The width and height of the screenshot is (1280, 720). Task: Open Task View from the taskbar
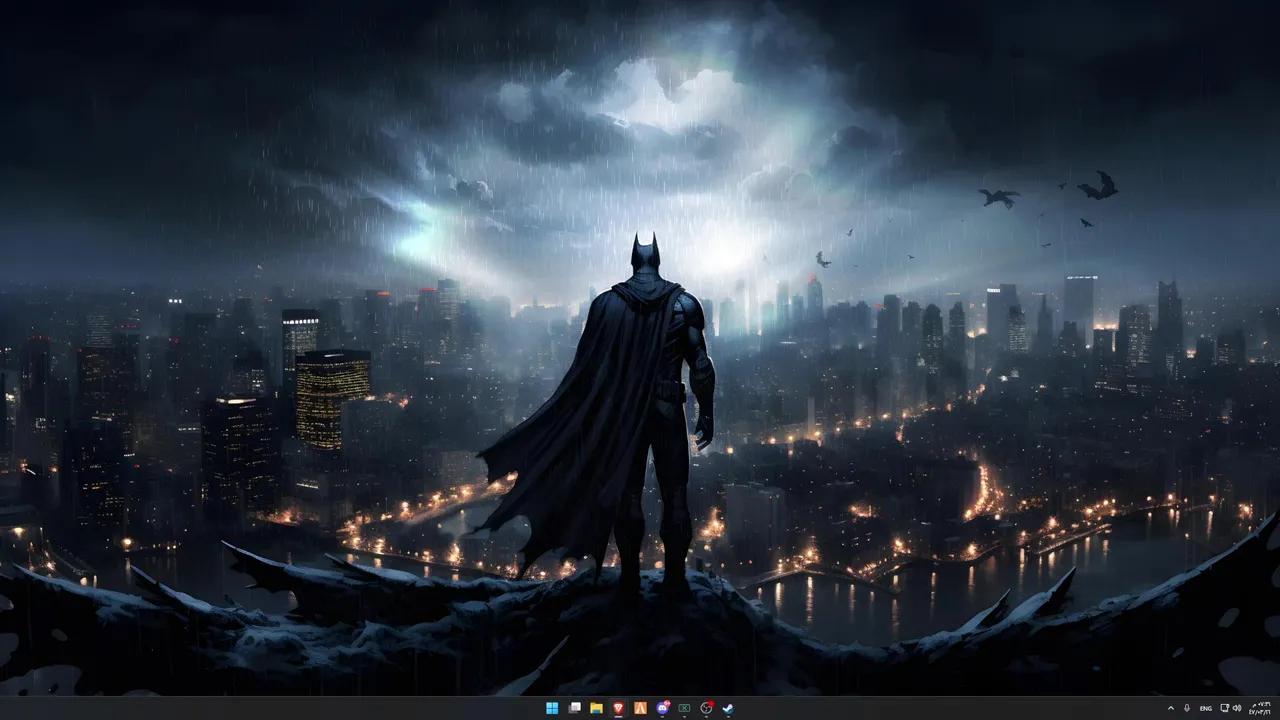click(574, 708)
